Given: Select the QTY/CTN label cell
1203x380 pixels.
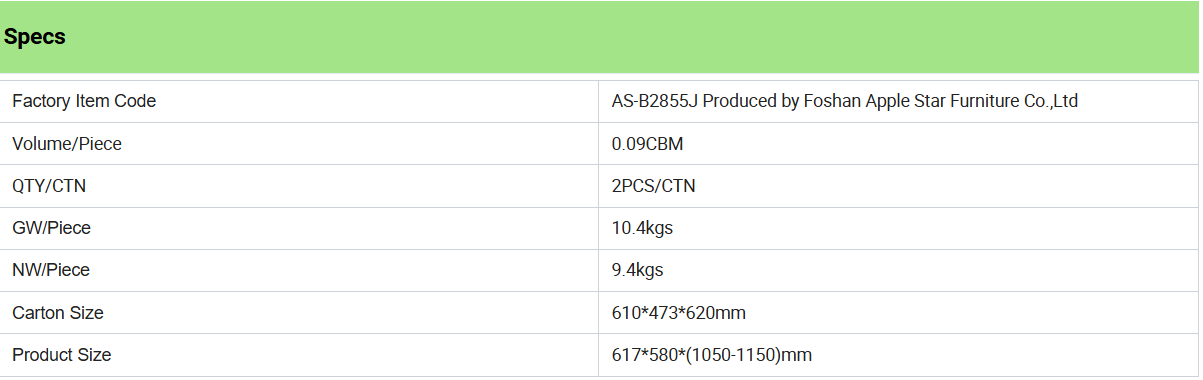Looking at the screenshot, I should coord(299,186).
